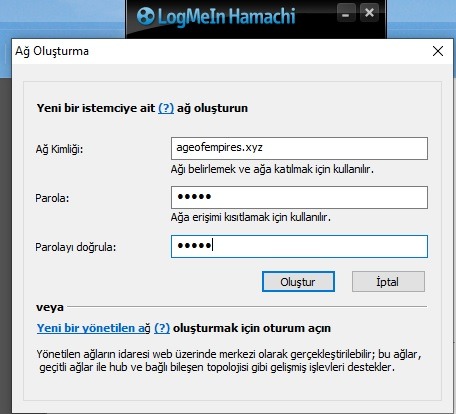The image size is (456, 414).
Task: Click the Parola label
Action: pos(52,198)
